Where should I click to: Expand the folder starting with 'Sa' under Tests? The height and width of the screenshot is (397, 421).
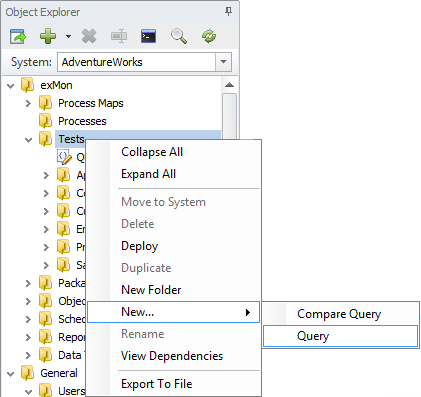(x=46, y=265)
